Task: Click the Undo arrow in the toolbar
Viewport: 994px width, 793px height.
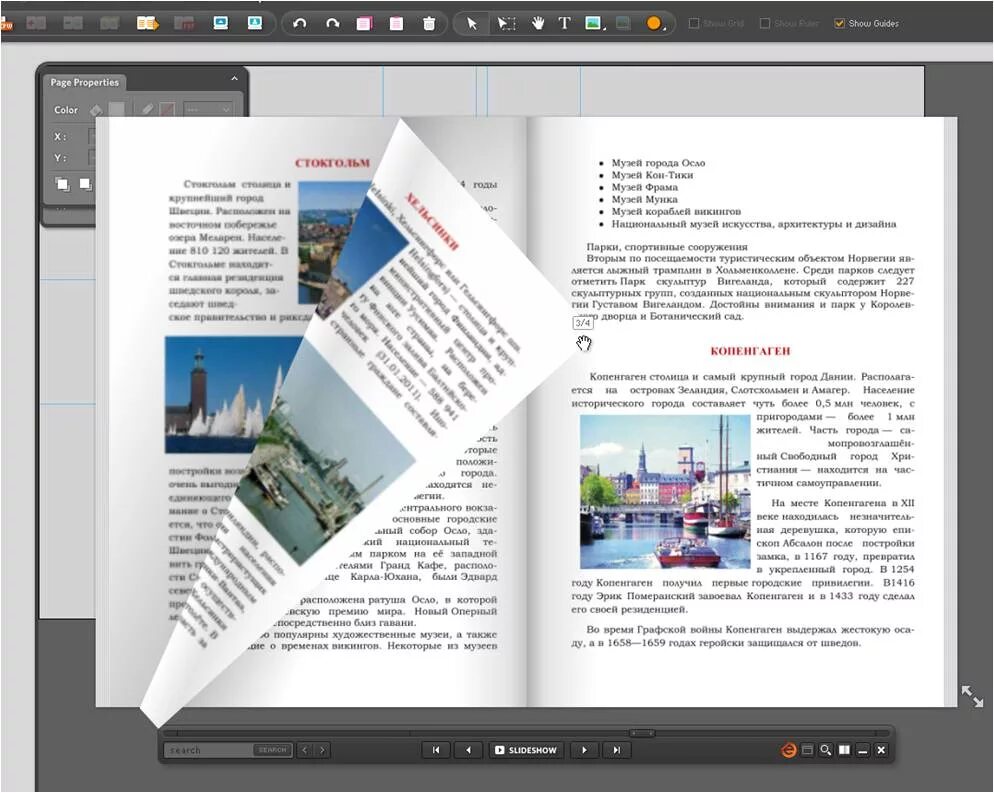Action: pos(300,23)
